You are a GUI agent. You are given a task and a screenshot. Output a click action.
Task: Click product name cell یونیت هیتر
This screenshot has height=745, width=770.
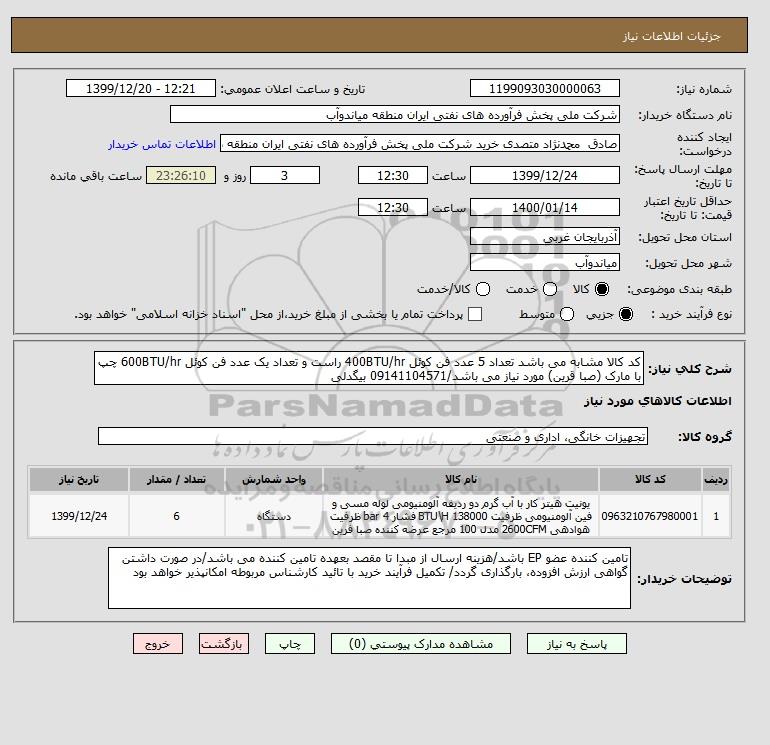point(461,516)
